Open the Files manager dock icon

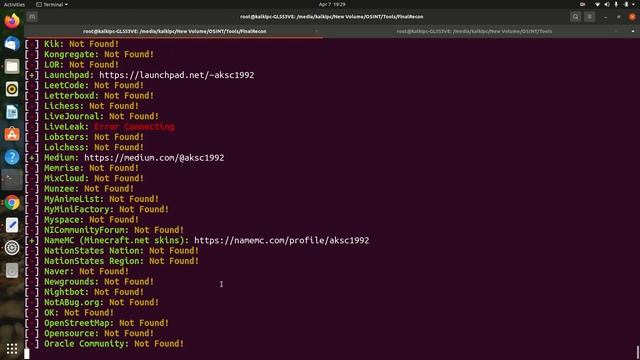12,66
